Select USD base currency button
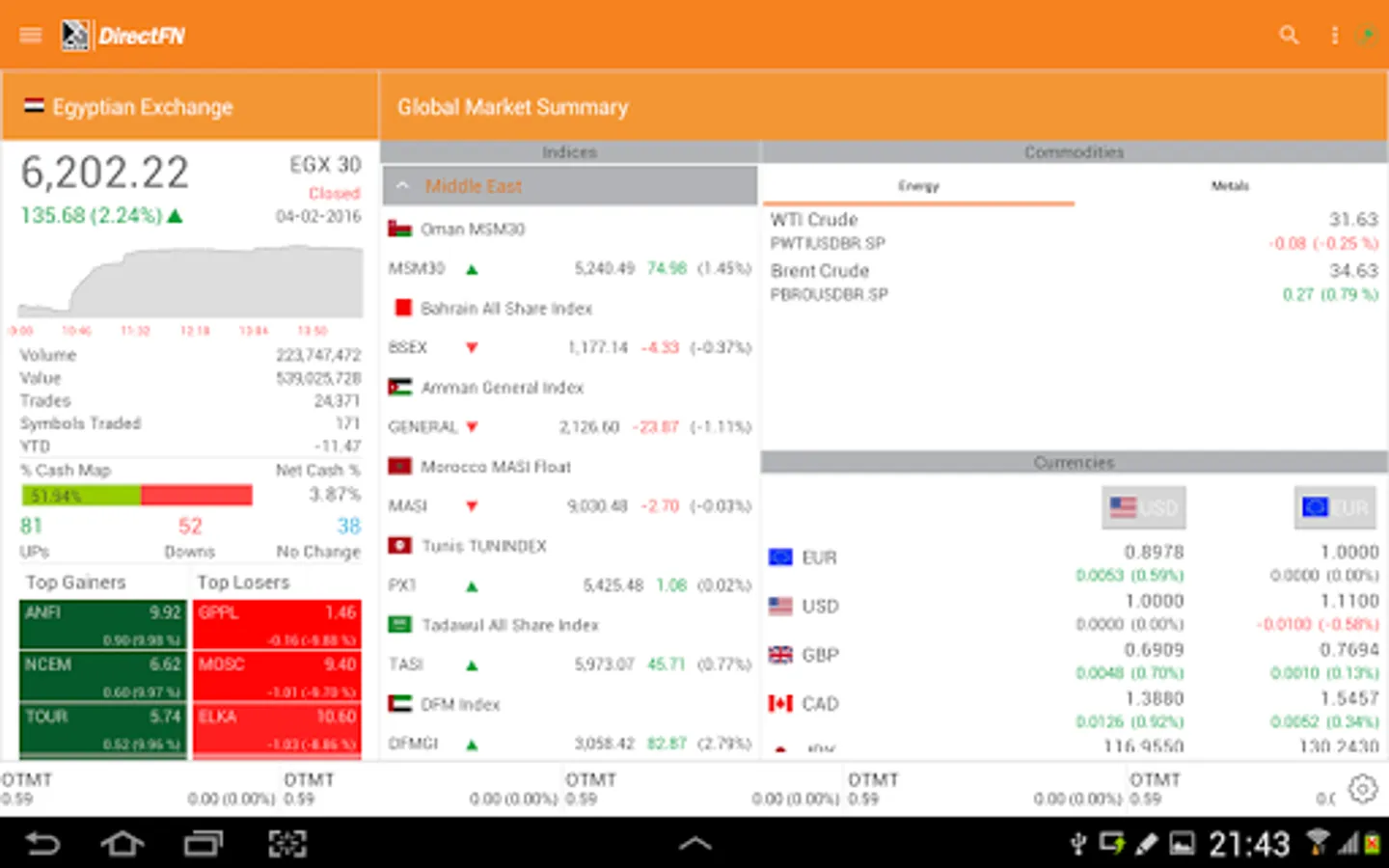Screen dimensions: 1389x868 (1144, 507)
